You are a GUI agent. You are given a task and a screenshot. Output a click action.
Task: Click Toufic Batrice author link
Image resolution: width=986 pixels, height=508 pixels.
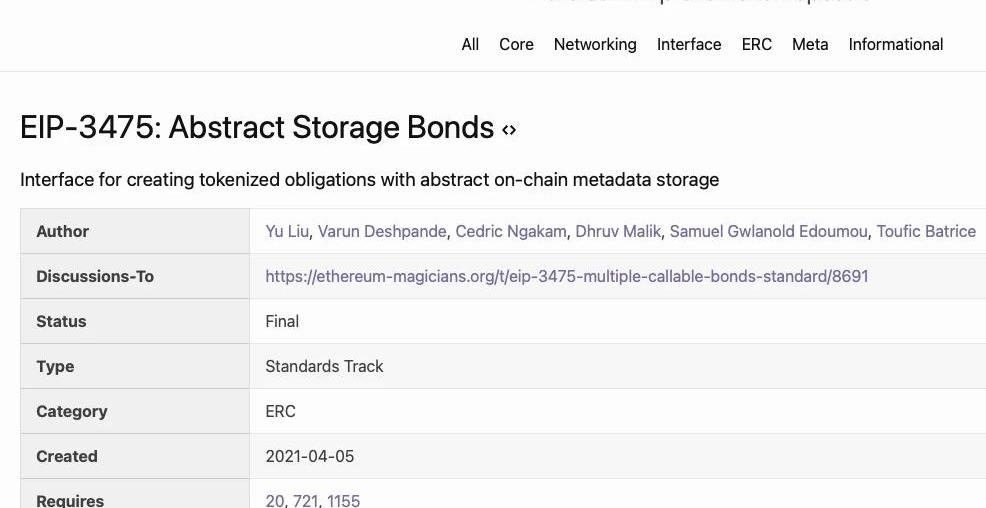(926, 231)
